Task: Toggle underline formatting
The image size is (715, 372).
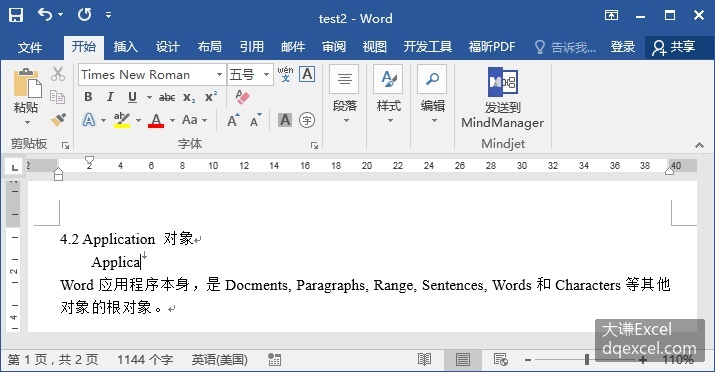Action: (x=132, y=97)
